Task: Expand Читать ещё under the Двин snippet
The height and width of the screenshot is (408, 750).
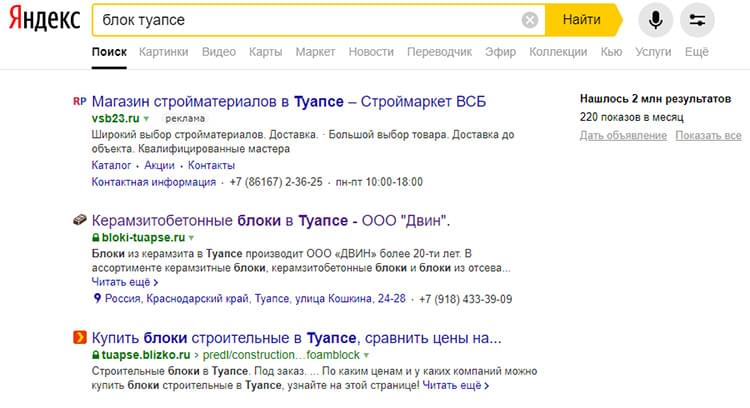Action: coord(125,282)
